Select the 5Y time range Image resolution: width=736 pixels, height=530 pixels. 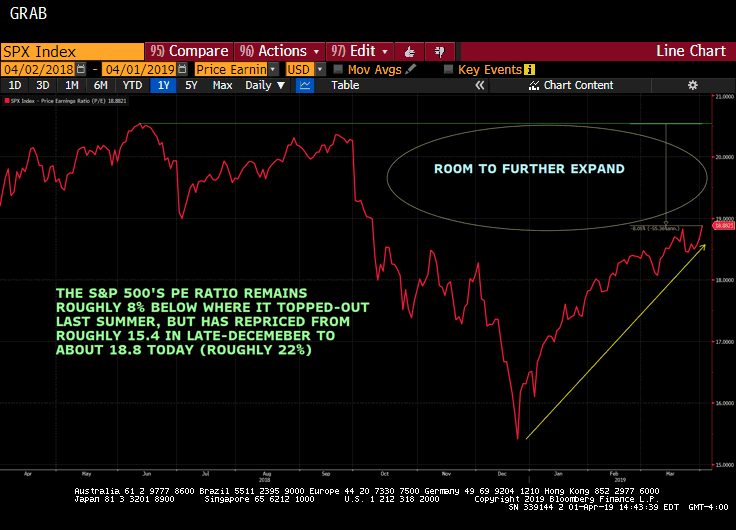tap(191, 85)
